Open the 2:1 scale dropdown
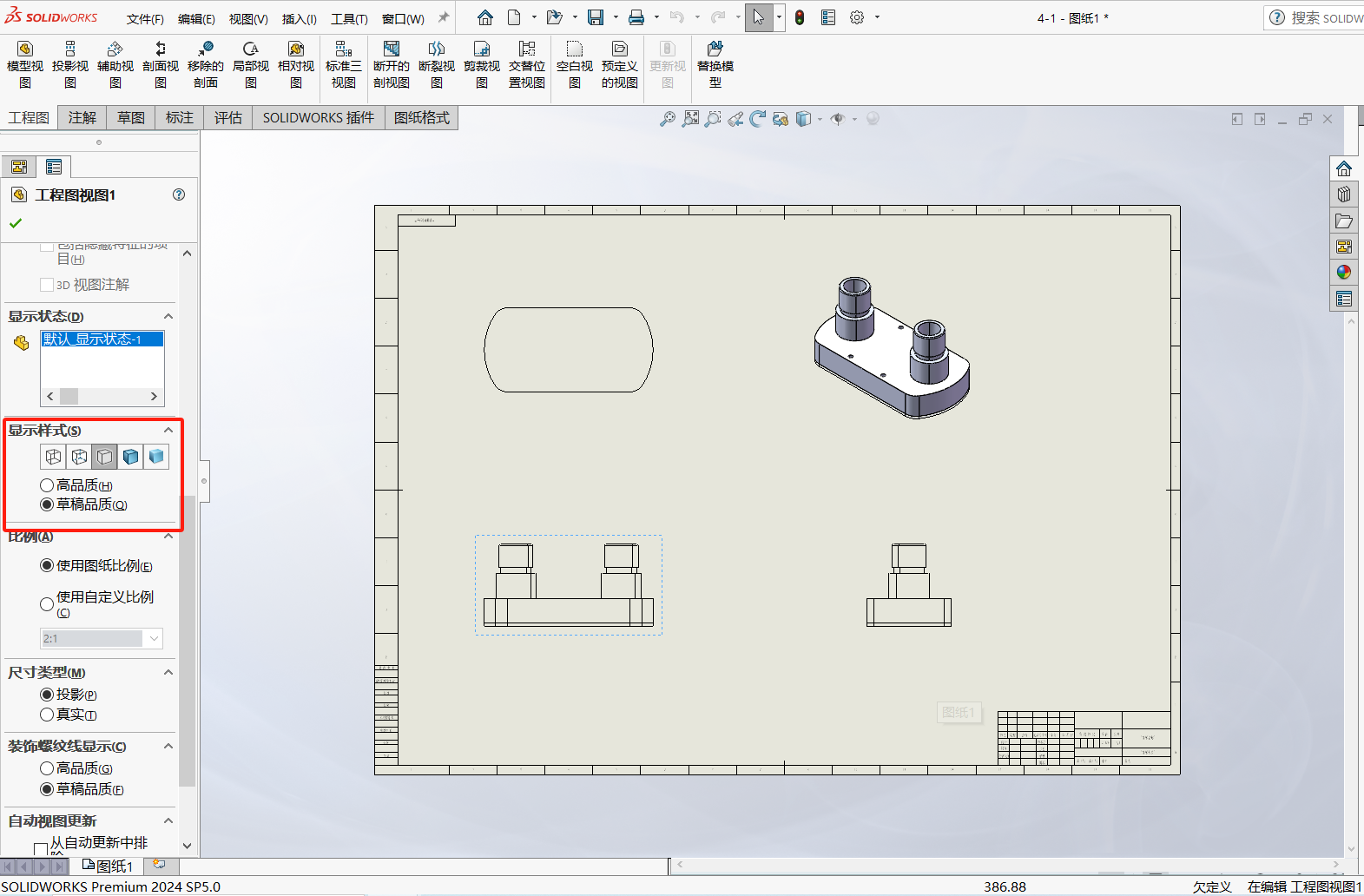 pyautogui.click(x=154, y=639)
